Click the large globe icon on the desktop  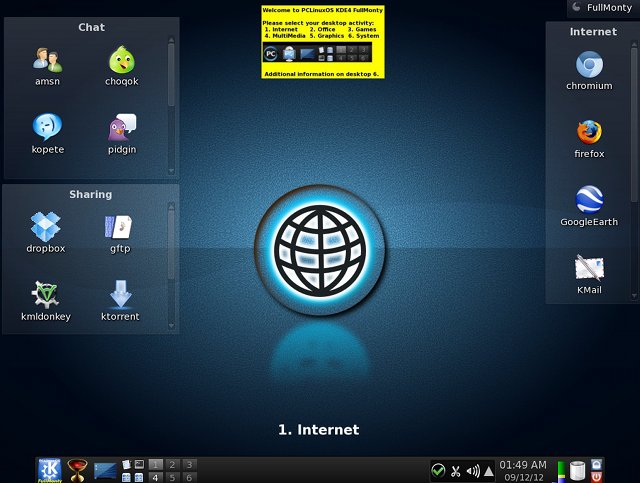(x=320, y=250)
